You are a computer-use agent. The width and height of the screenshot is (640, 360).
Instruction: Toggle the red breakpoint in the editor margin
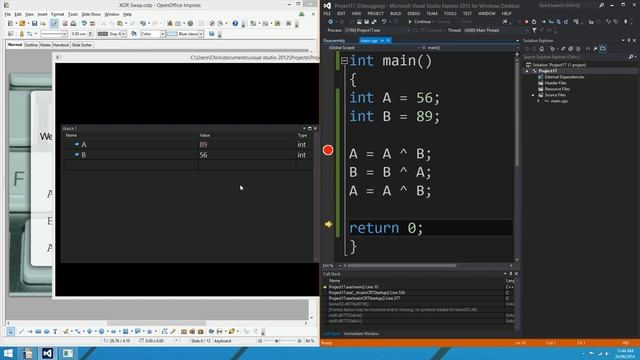tap(328, 150)
